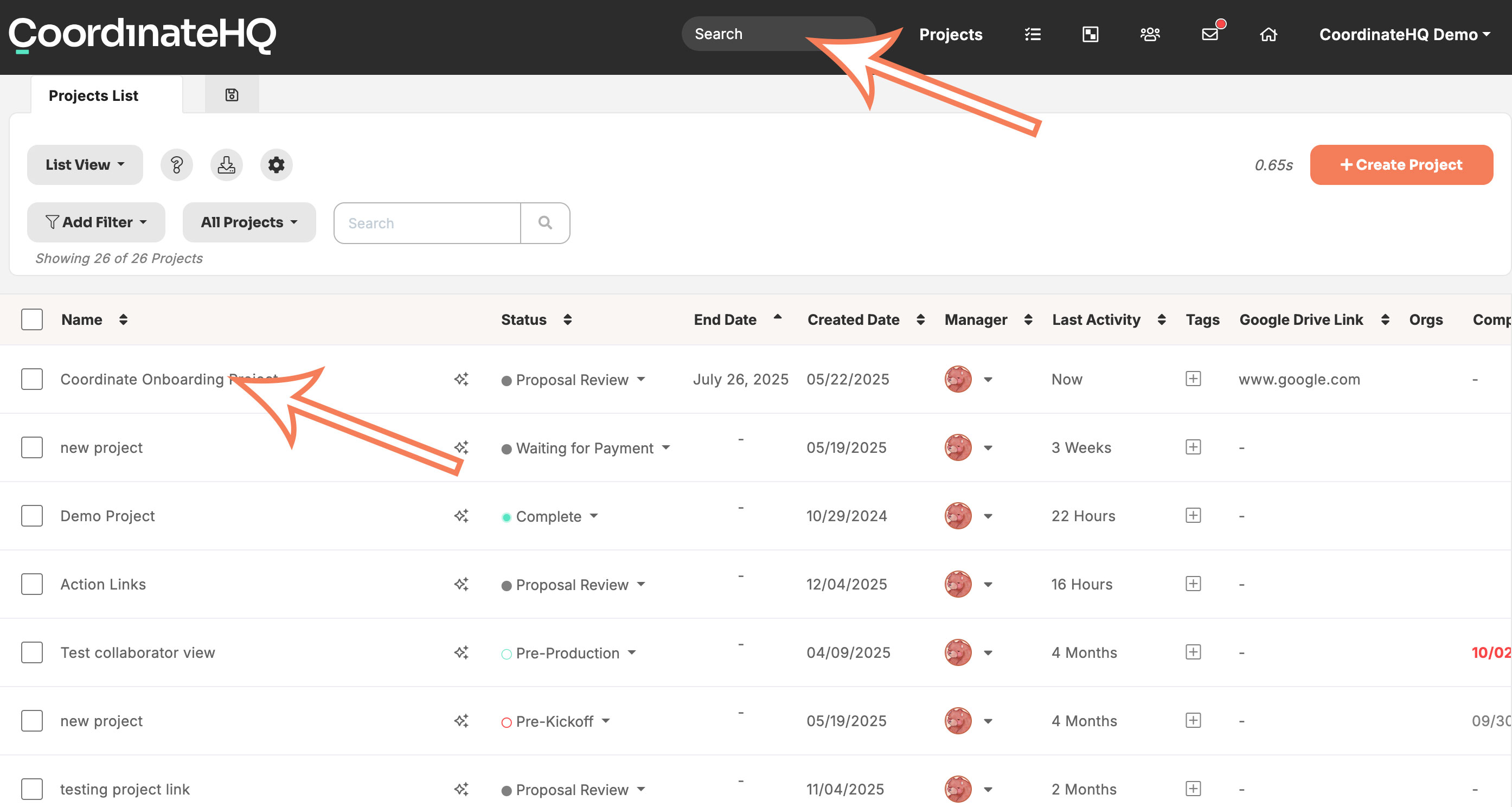The width and height of the screenshot is (1512, 807).
Task: Add a tag to Action Links row
Action: coord(1193,584)
